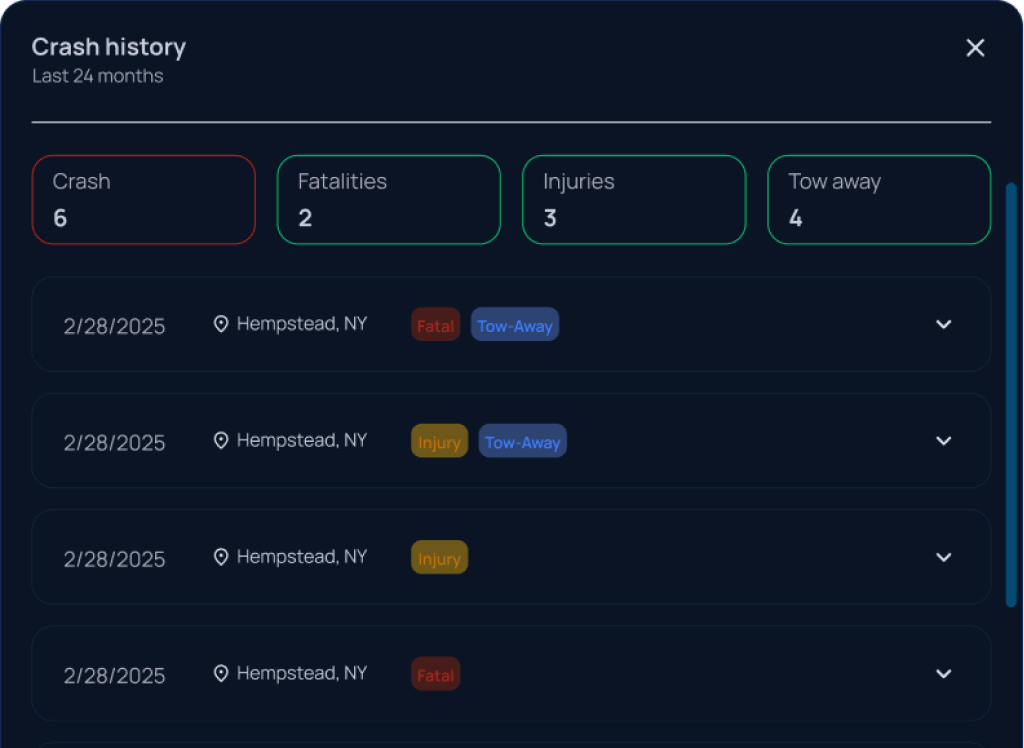
Task: Select the Fatalities summary card
Action: [x=388, y=200]
